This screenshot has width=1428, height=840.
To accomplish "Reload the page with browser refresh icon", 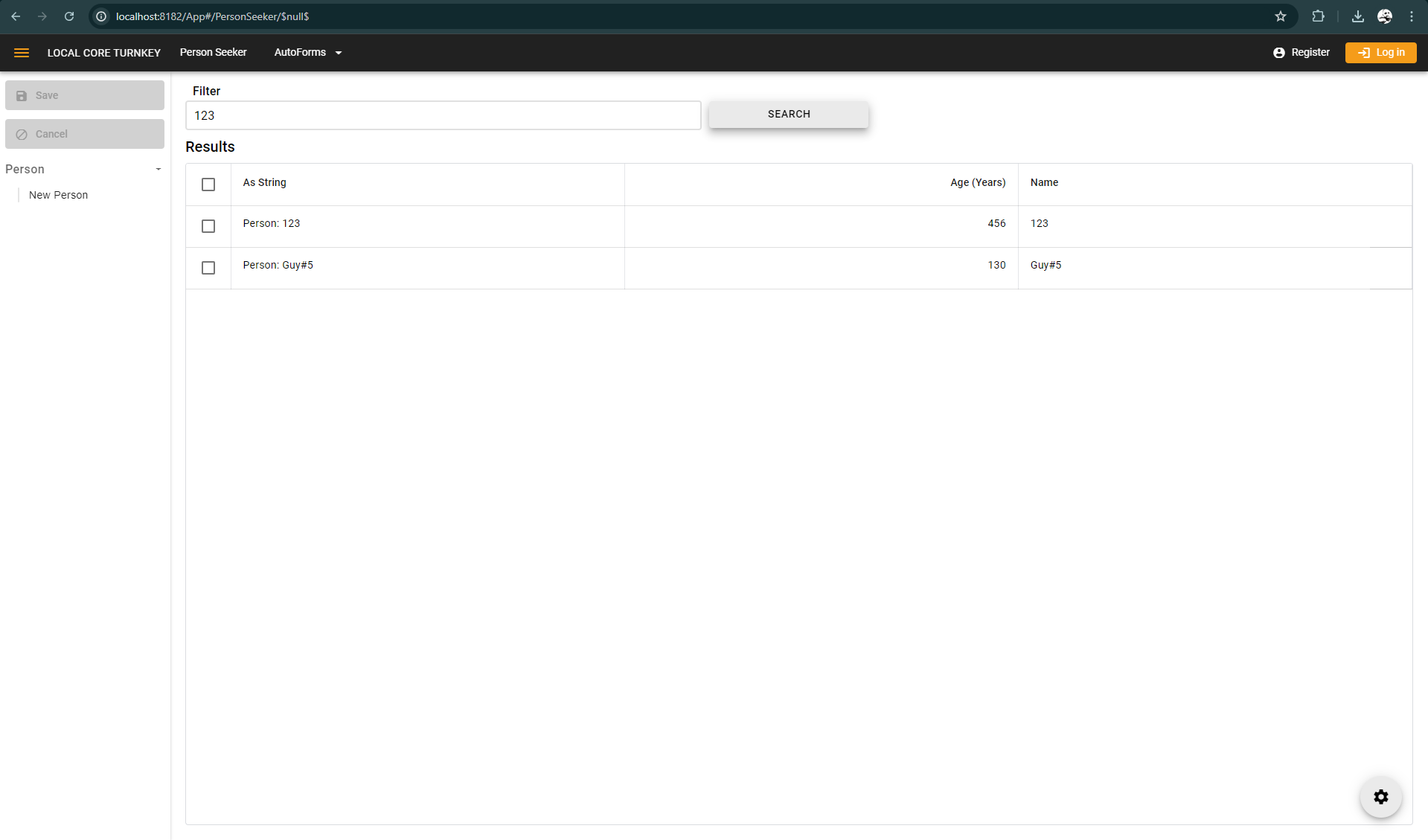I will click(x=69, y=16).
